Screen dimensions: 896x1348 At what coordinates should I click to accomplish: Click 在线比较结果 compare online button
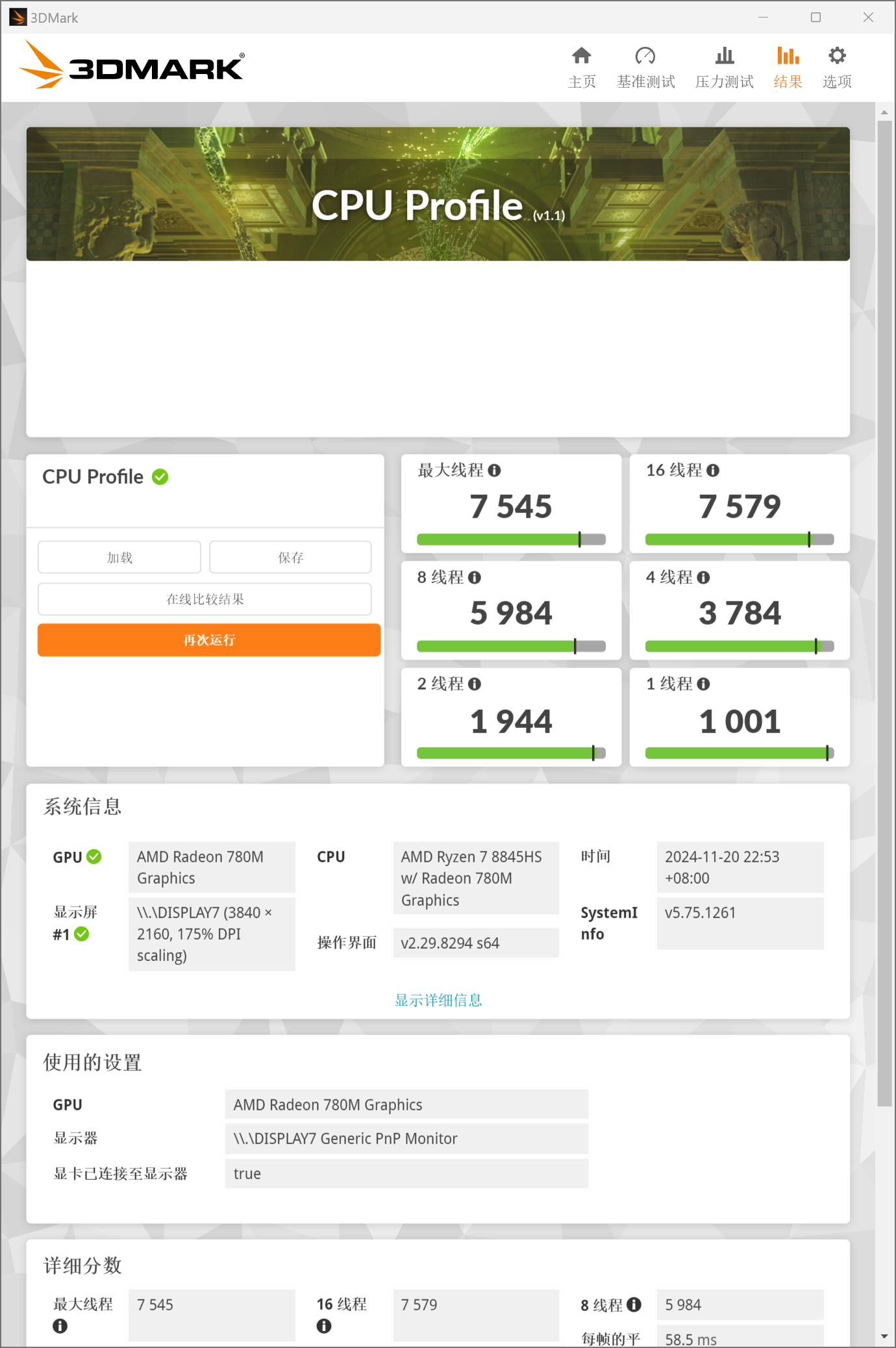(205, 599)
